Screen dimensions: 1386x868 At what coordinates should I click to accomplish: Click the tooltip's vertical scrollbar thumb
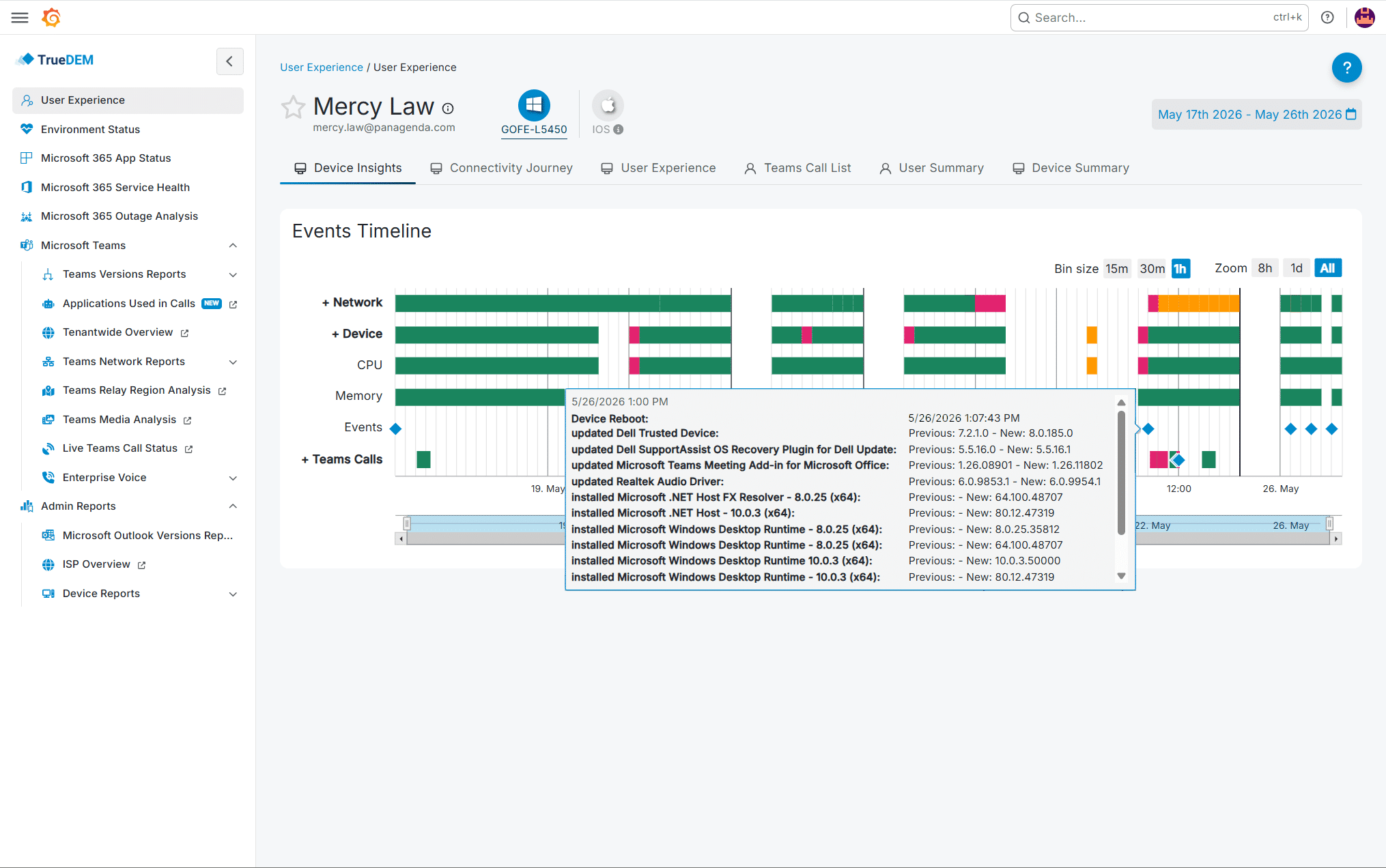(x=1121, y=472)
